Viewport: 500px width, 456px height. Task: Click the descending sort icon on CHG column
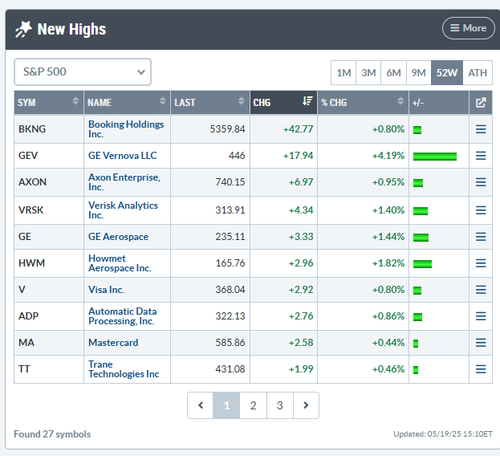(307, 101)
